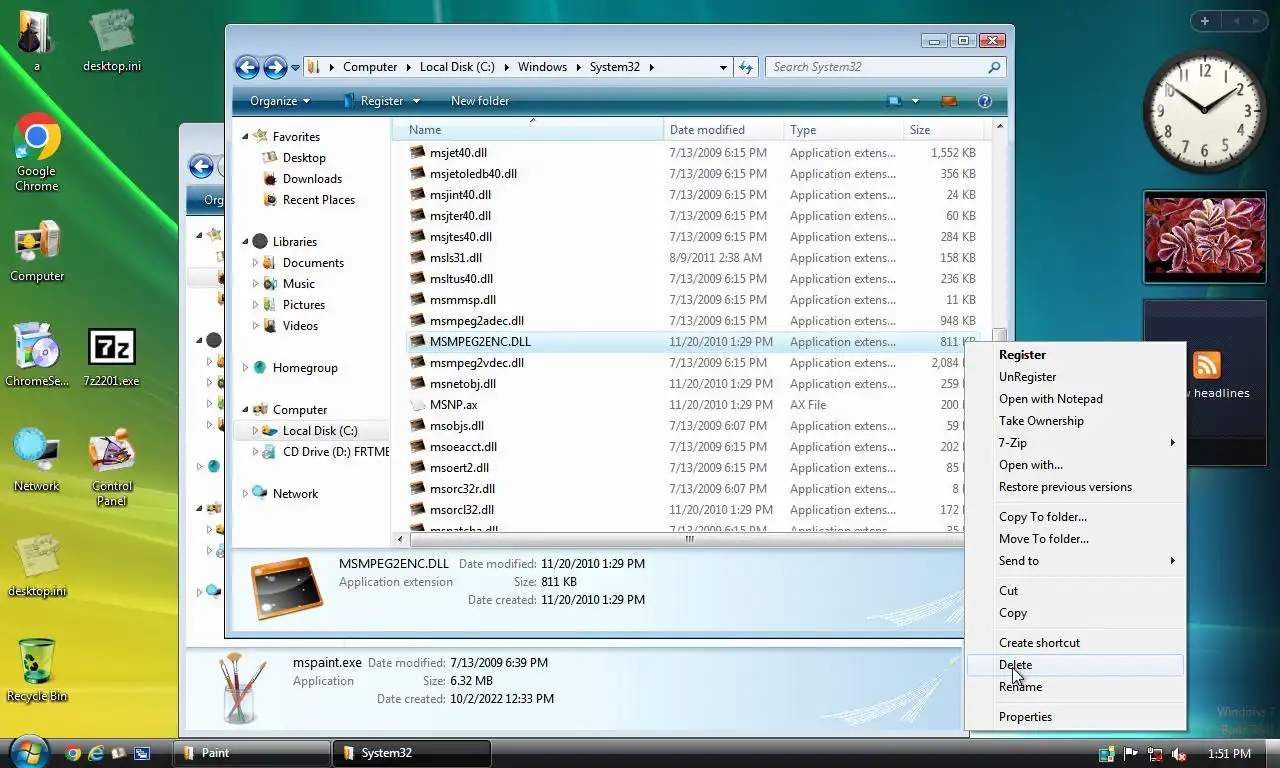
Task: Click Local Disk (C:) breadcrumb segment
Action: pos(457,67)
